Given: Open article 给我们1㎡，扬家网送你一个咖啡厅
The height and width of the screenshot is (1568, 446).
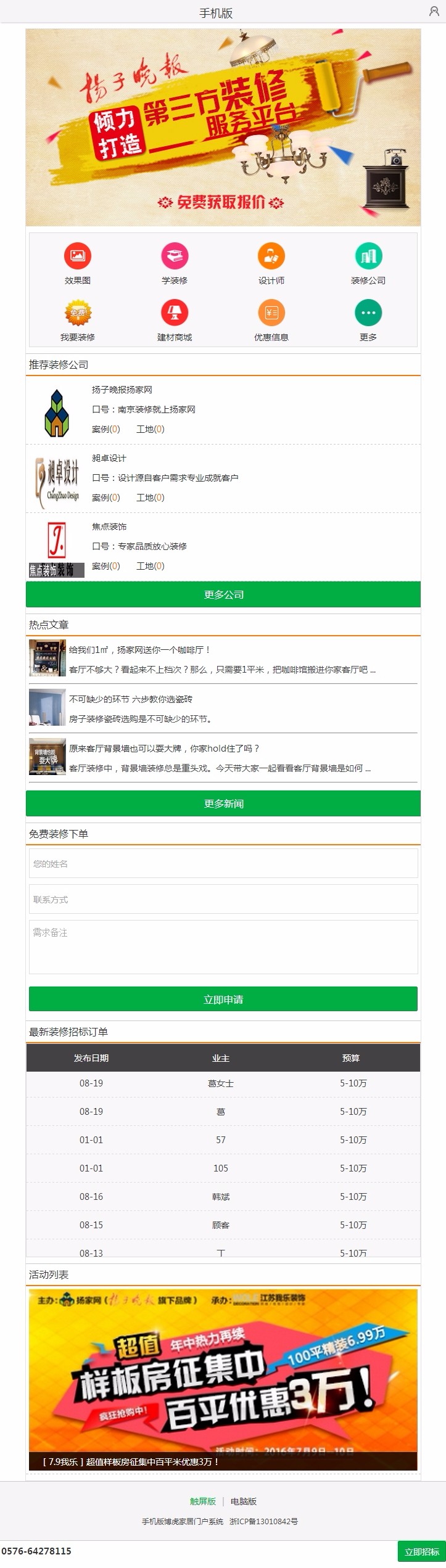Looking at the screenshot, I should (140, 650).
